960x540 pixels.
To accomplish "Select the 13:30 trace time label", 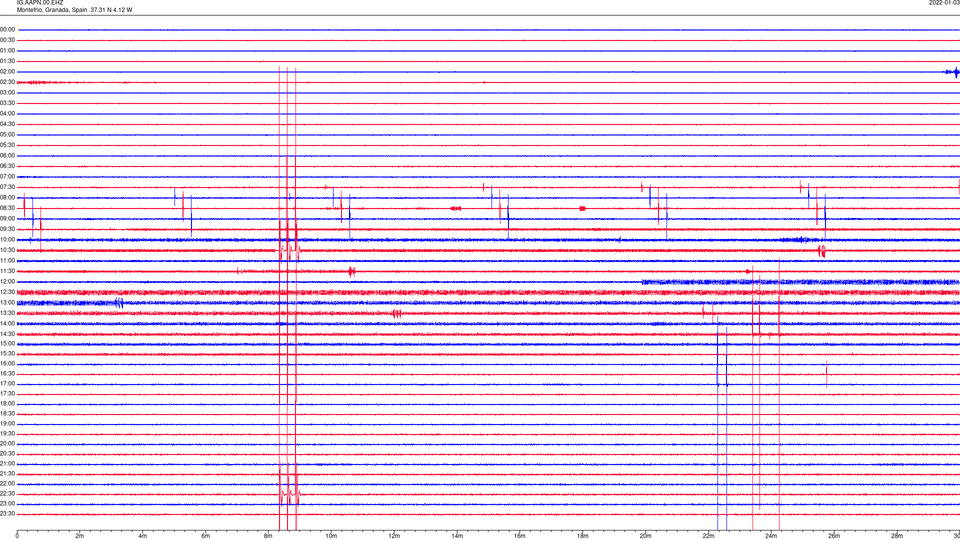I will pyautogui.click(x=7, y=313).
